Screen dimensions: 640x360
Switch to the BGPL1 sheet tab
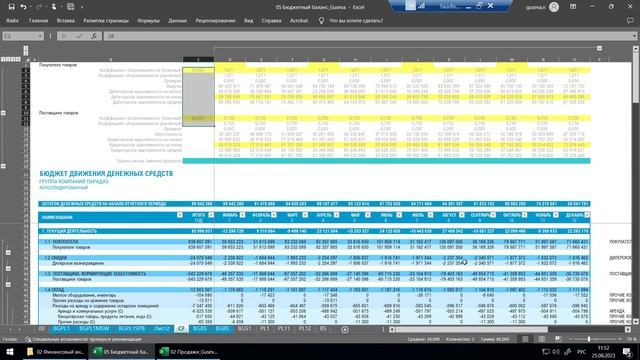62,329
